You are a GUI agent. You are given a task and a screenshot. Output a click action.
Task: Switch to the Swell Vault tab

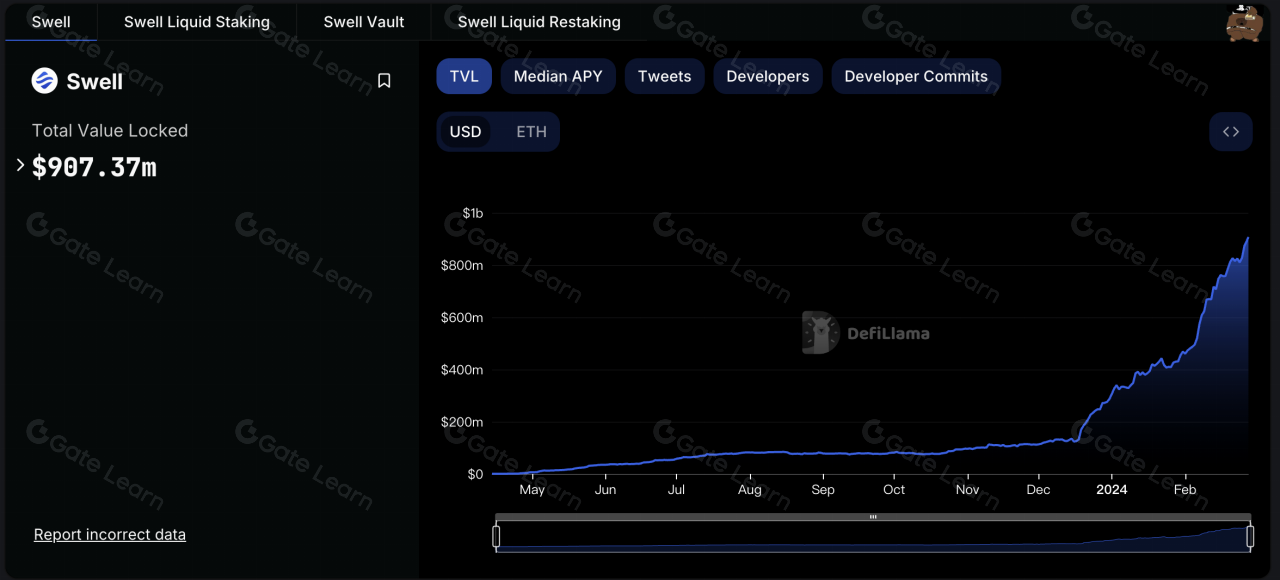[364, 21]
